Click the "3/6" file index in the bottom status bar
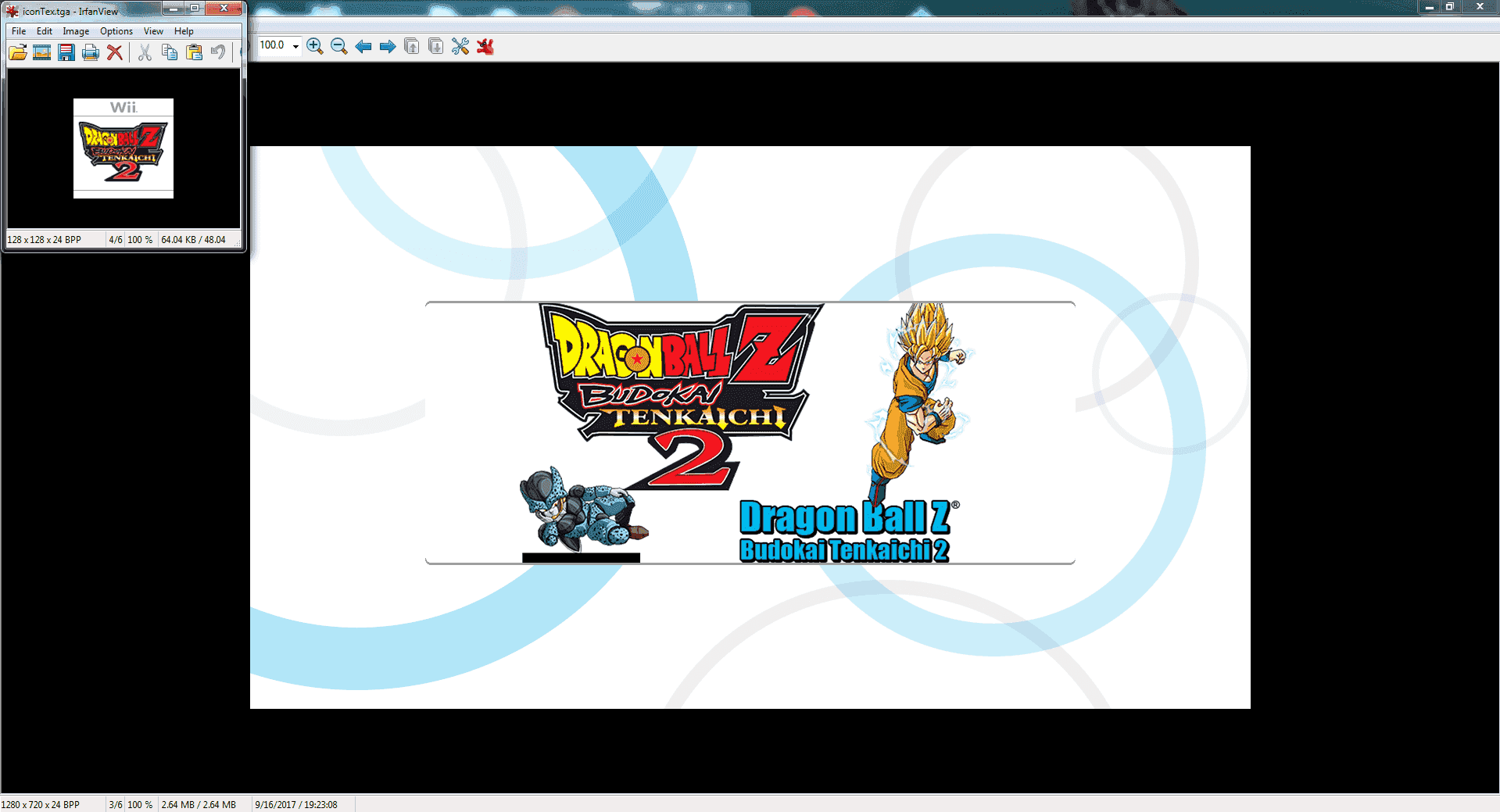 click(116, 805)
